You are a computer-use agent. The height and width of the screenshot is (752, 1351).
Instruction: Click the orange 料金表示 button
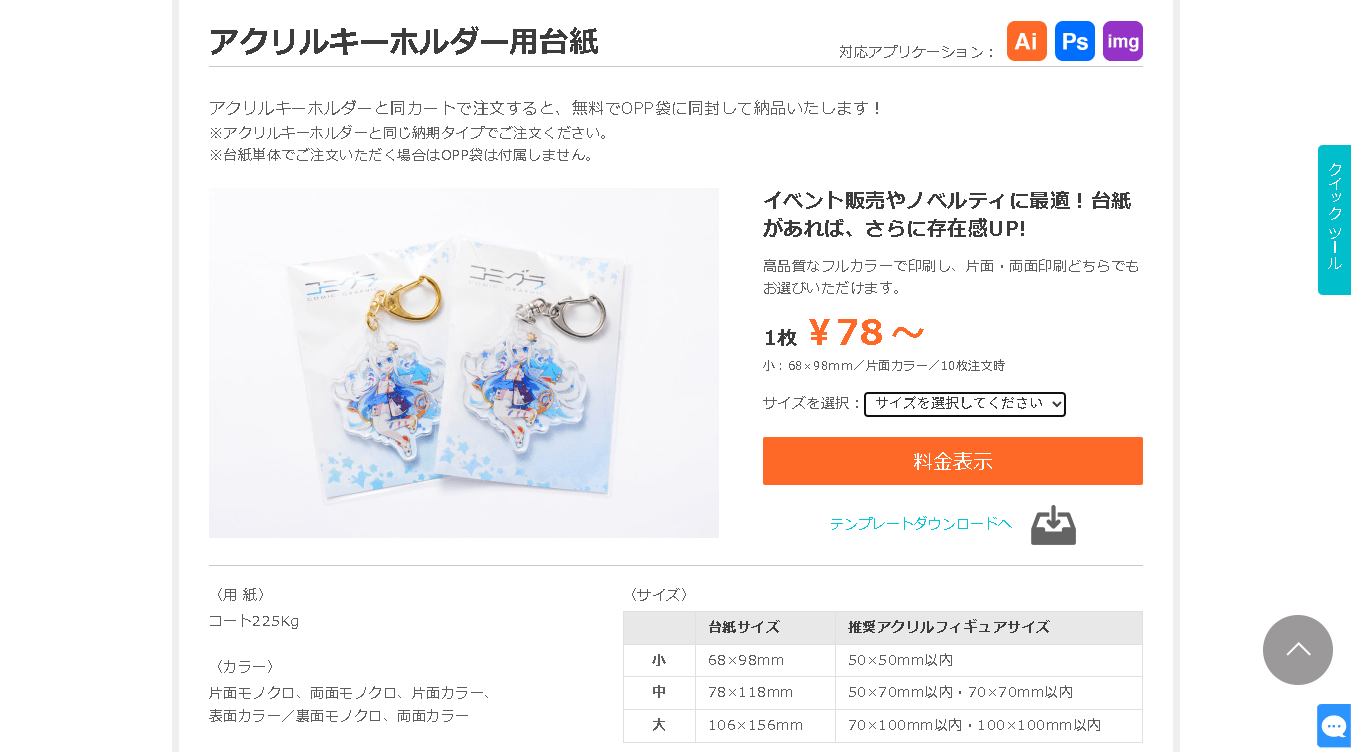coord(953,461)
